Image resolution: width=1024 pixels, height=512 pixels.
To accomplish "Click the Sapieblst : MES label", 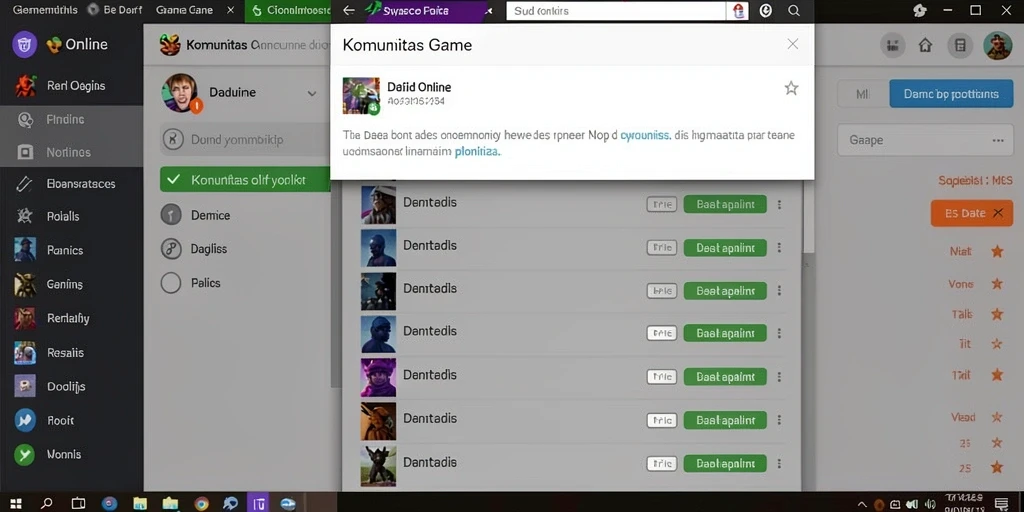I will point(975,180).
